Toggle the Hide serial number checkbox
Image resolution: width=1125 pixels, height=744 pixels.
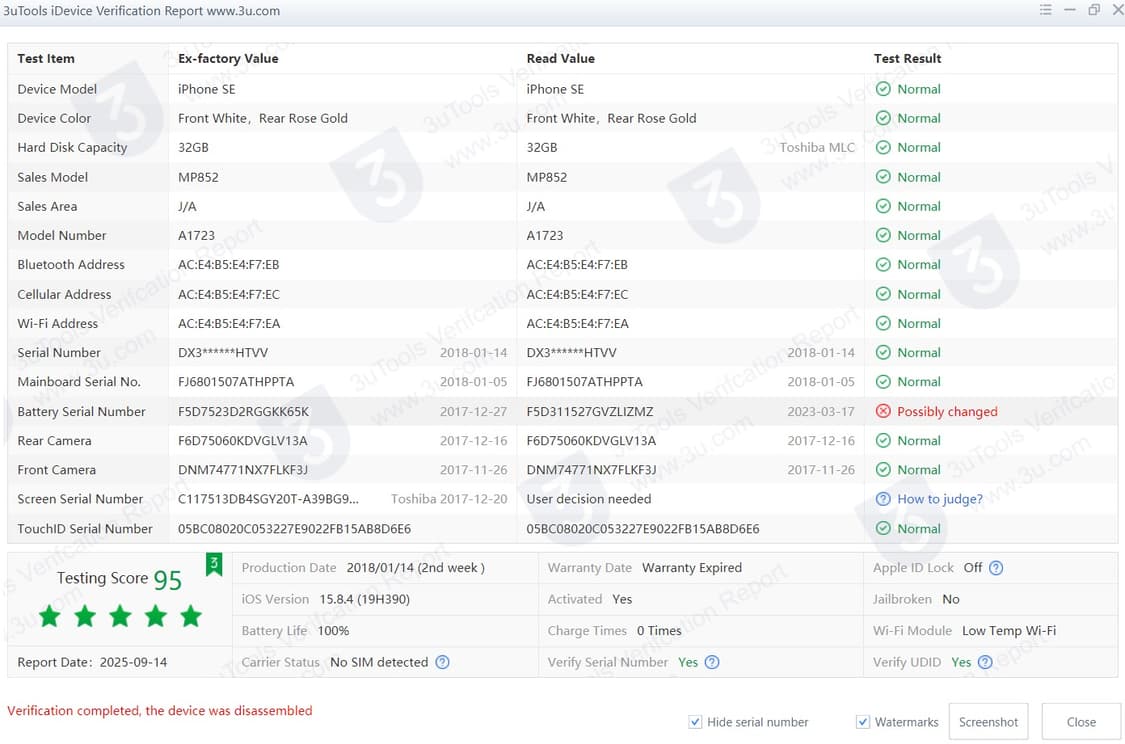pyautogui.click(x=695, y=722)
